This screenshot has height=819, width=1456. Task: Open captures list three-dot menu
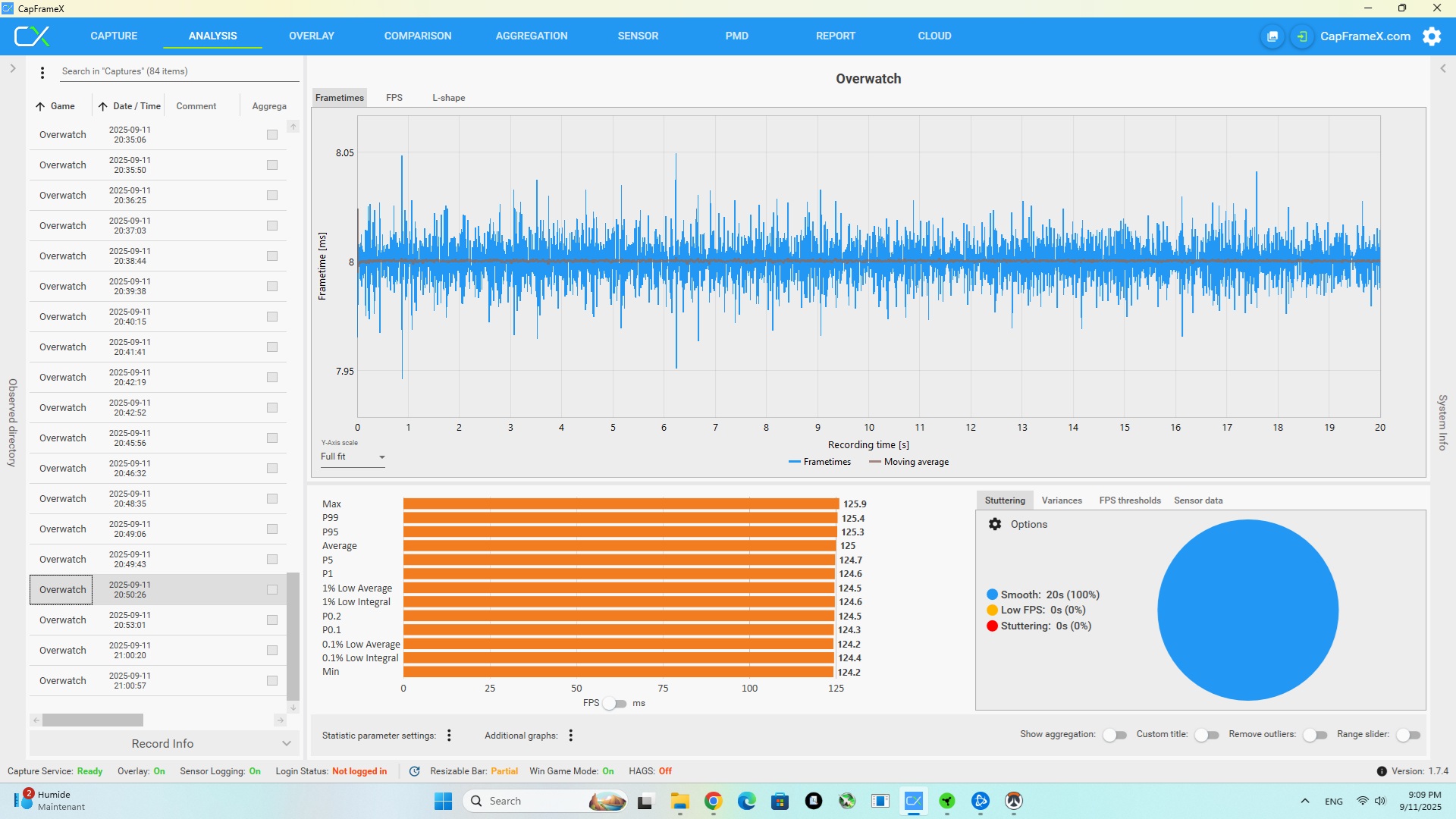(x=42, y=72)
